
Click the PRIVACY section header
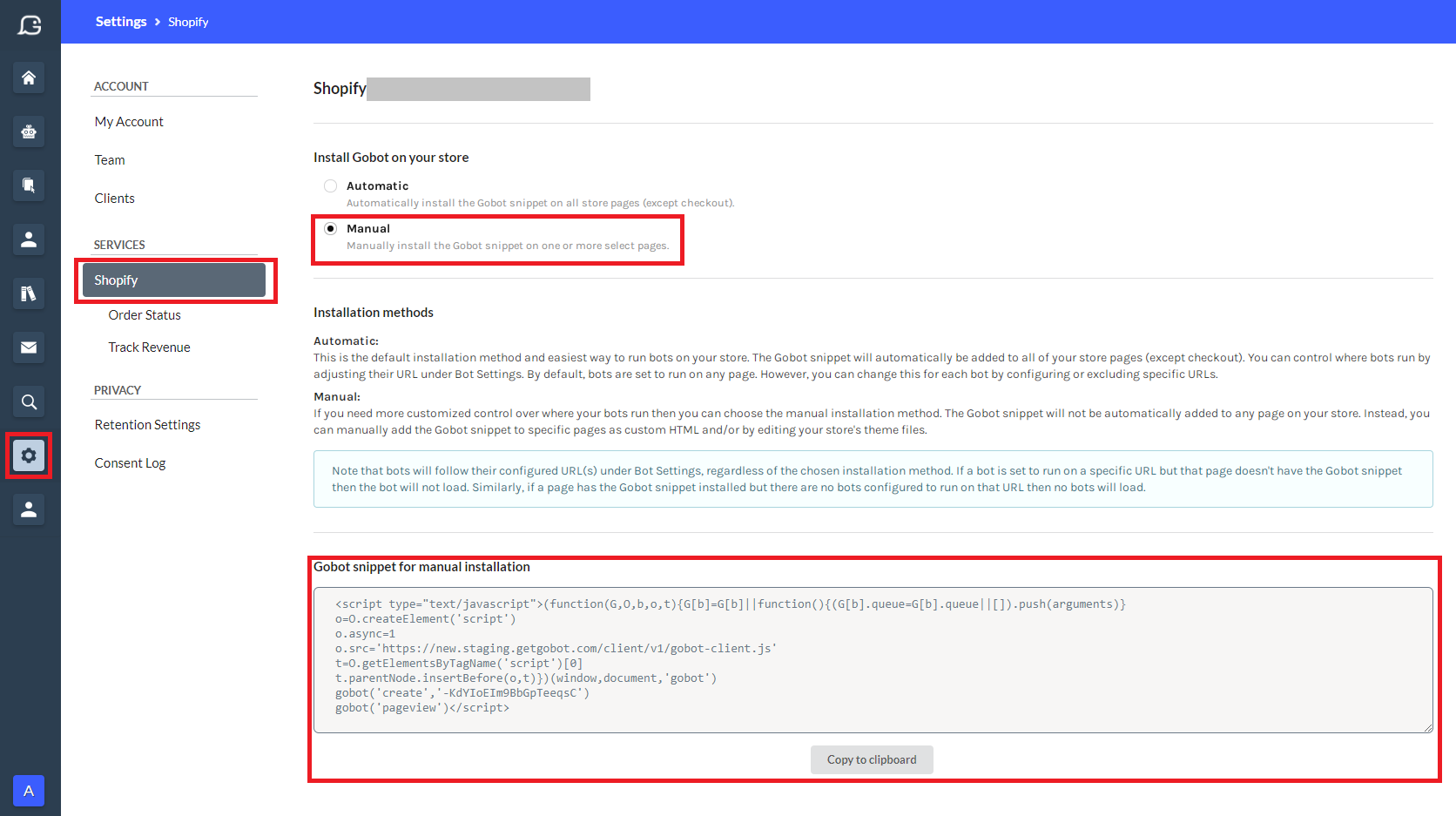pos(118,390)
